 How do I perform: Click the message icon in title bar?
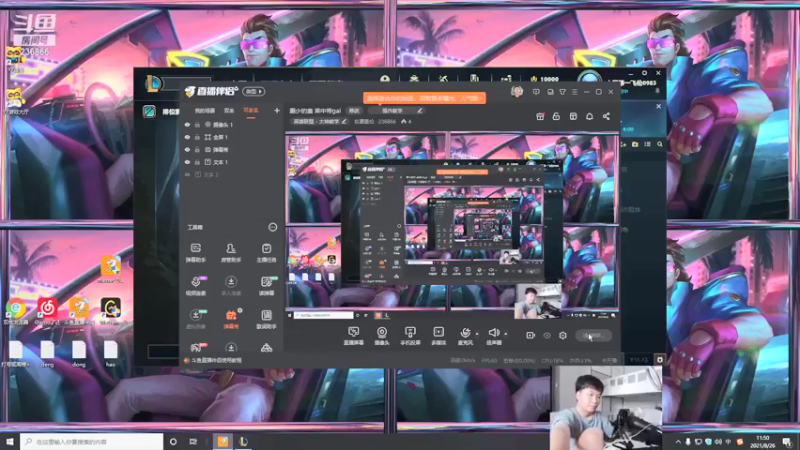pos(536,92)
